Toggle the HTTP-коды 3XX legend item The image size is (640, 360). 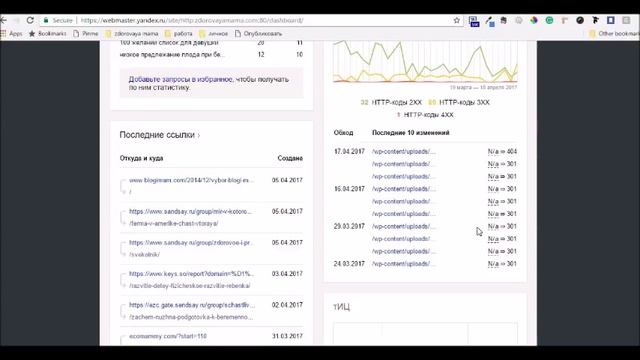[x=459, y=102]
